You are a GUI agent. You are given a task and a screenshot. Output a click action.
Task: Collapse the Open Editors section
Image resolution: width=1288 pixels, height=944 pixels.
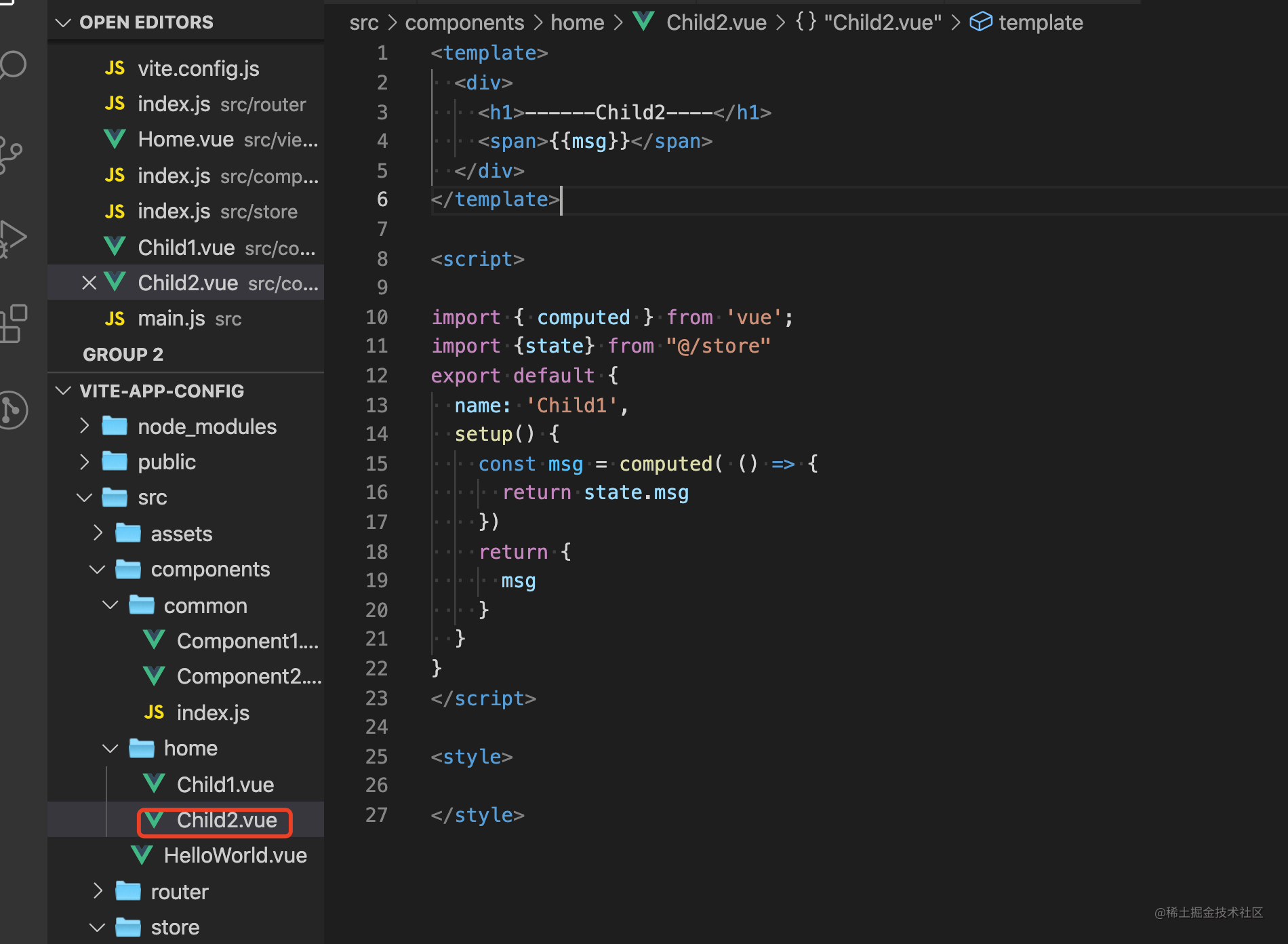pos(64,22)
